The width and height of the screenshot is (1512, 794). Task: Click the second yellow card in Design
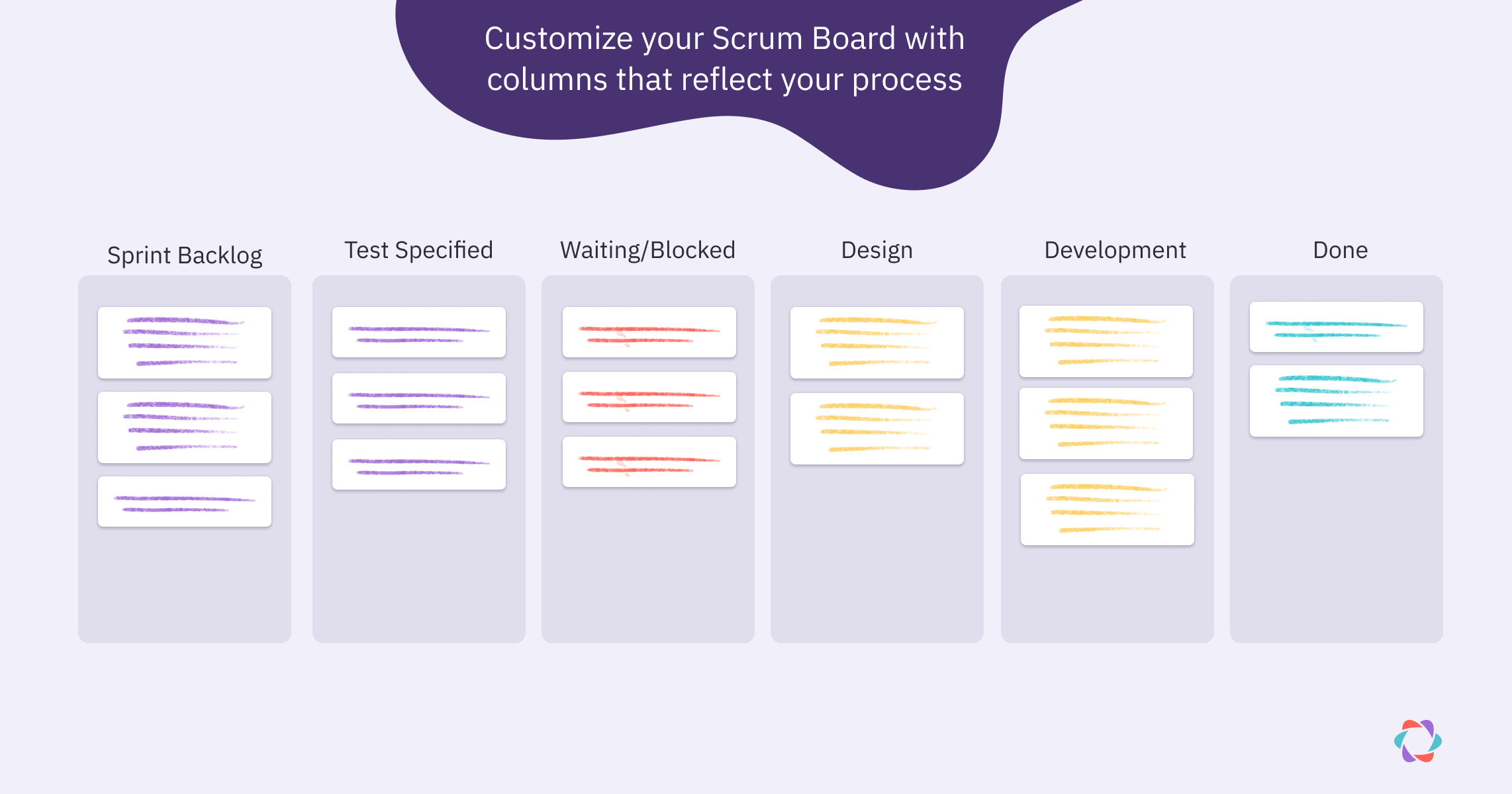[877, 429]
